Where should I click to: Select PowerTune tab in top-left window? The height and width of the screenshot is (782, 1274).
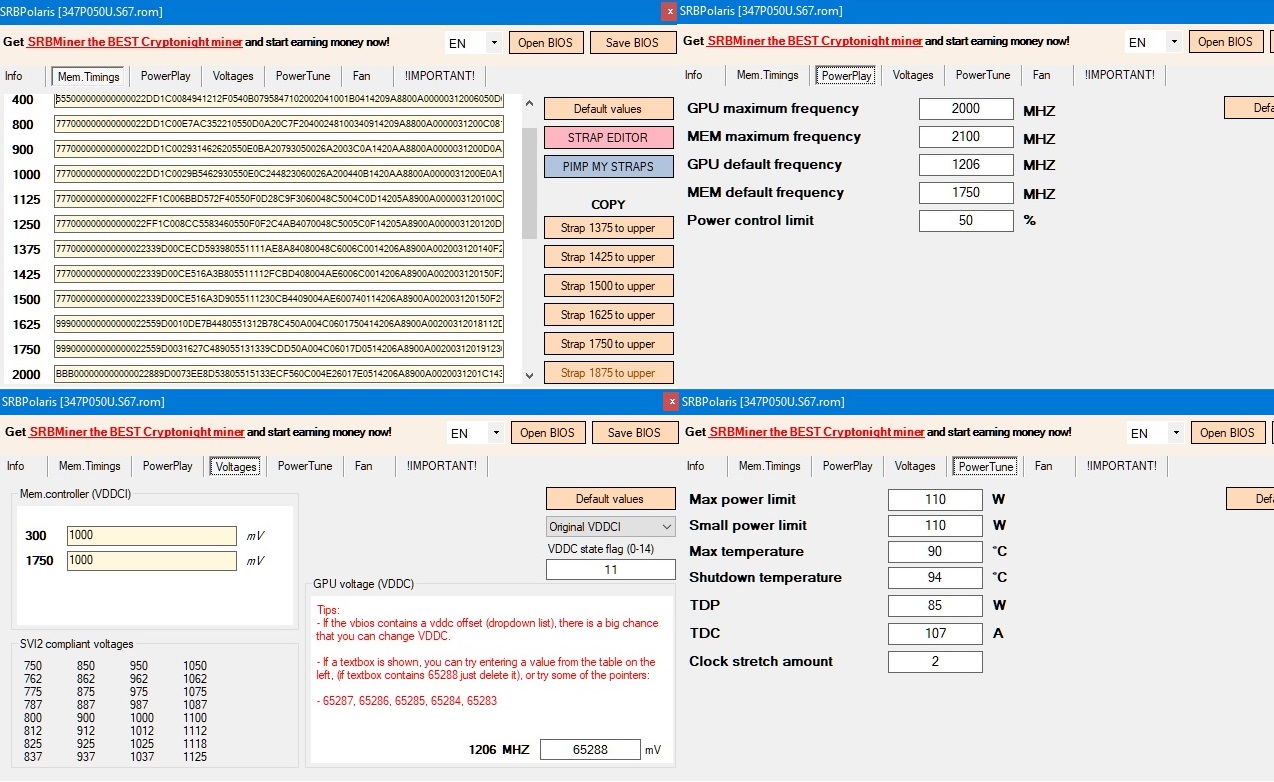tap(303, 76)
